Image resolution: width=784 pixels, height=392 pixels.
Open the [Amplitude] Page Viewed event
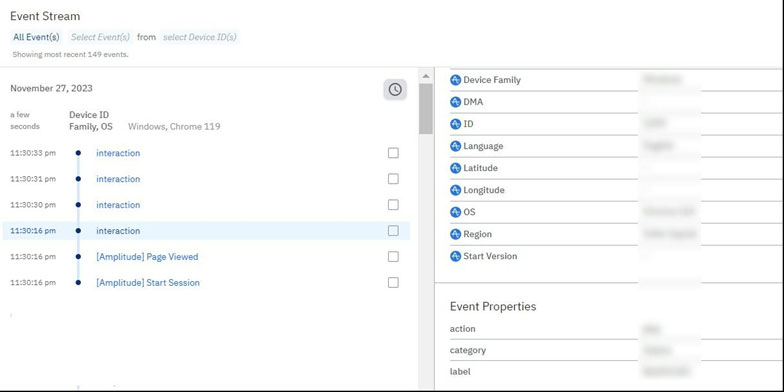click(x=147, y=256)
